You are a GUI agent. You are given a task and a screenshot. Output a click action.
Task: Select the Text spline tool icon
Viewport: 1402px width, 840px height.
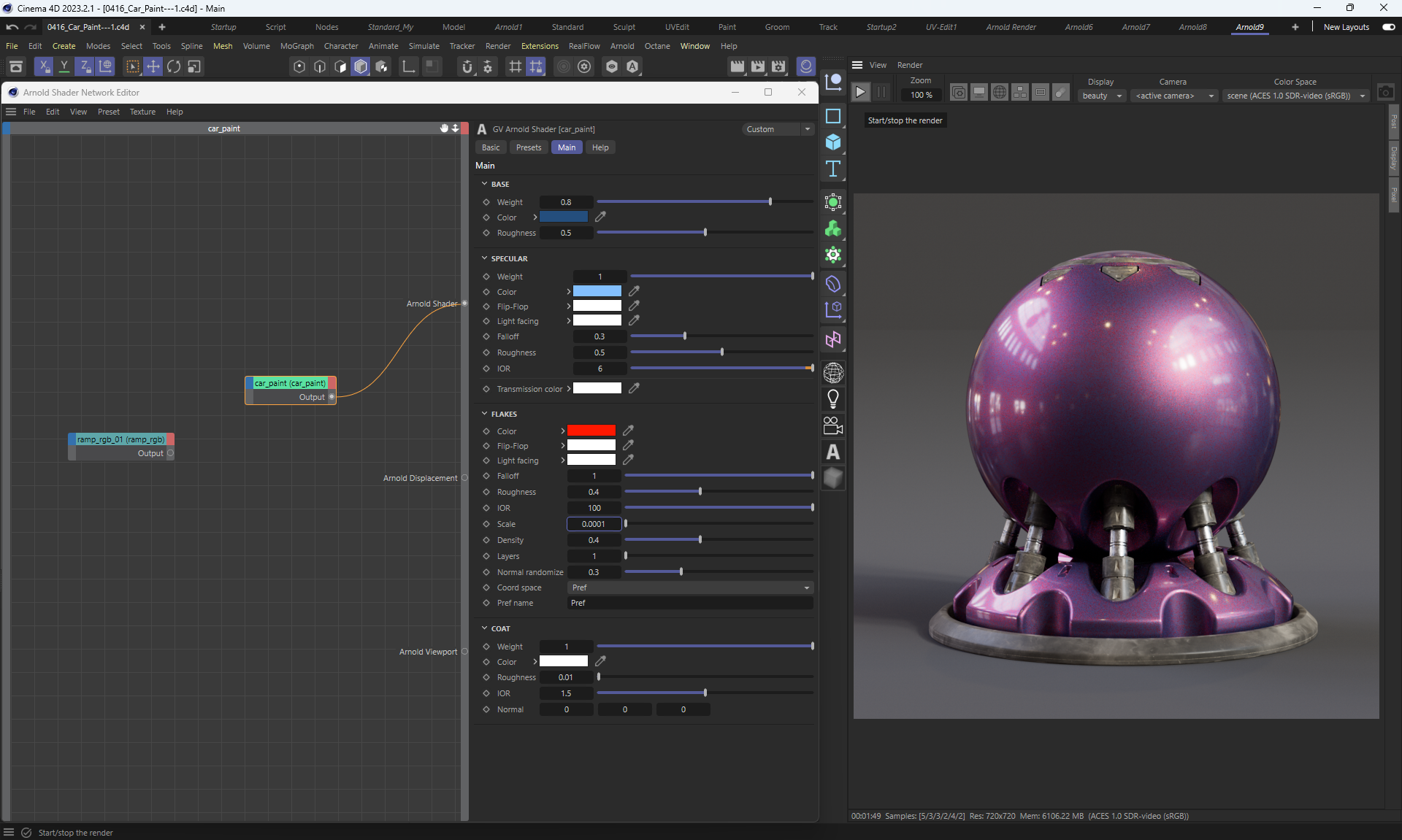click(832, 169)
